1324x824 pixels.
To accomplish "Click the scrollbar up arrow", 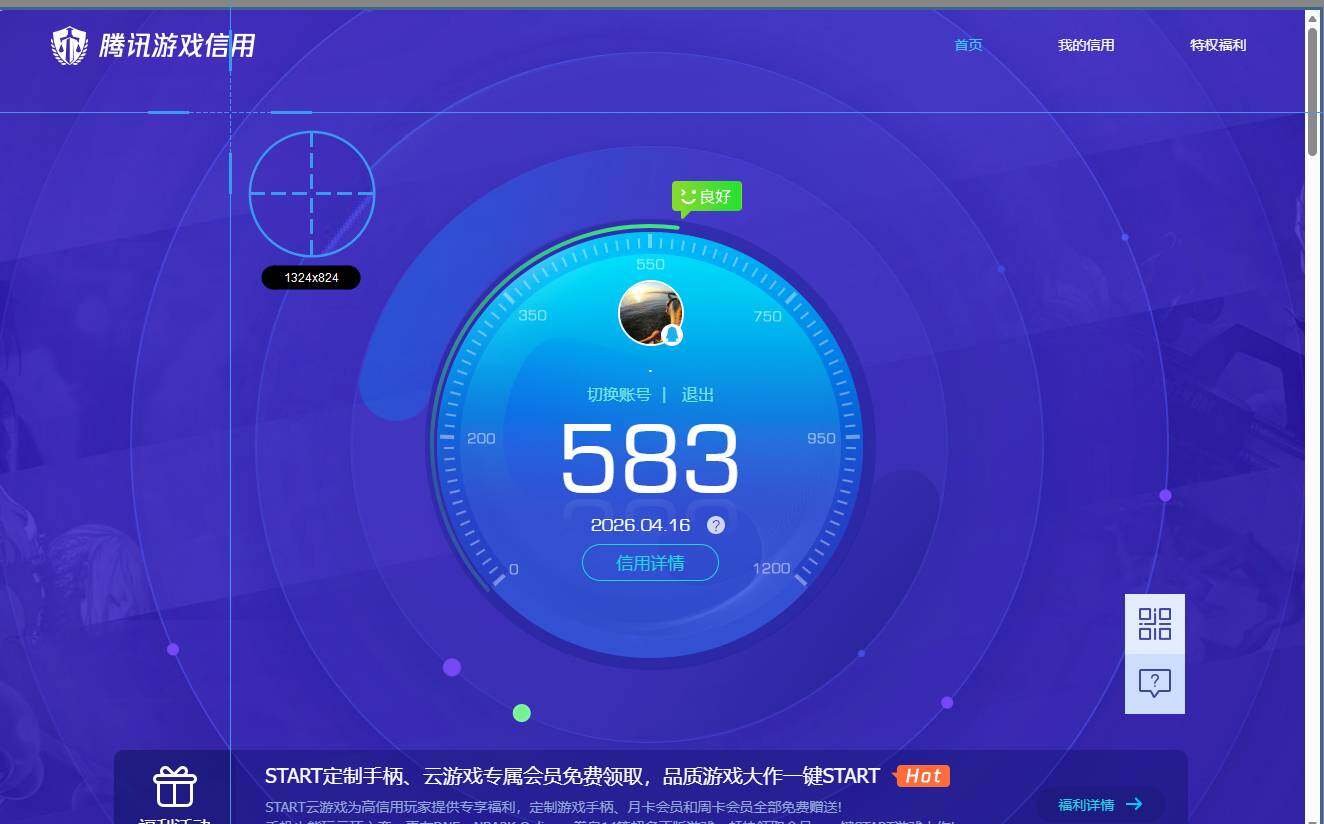I will [1312, 17].
